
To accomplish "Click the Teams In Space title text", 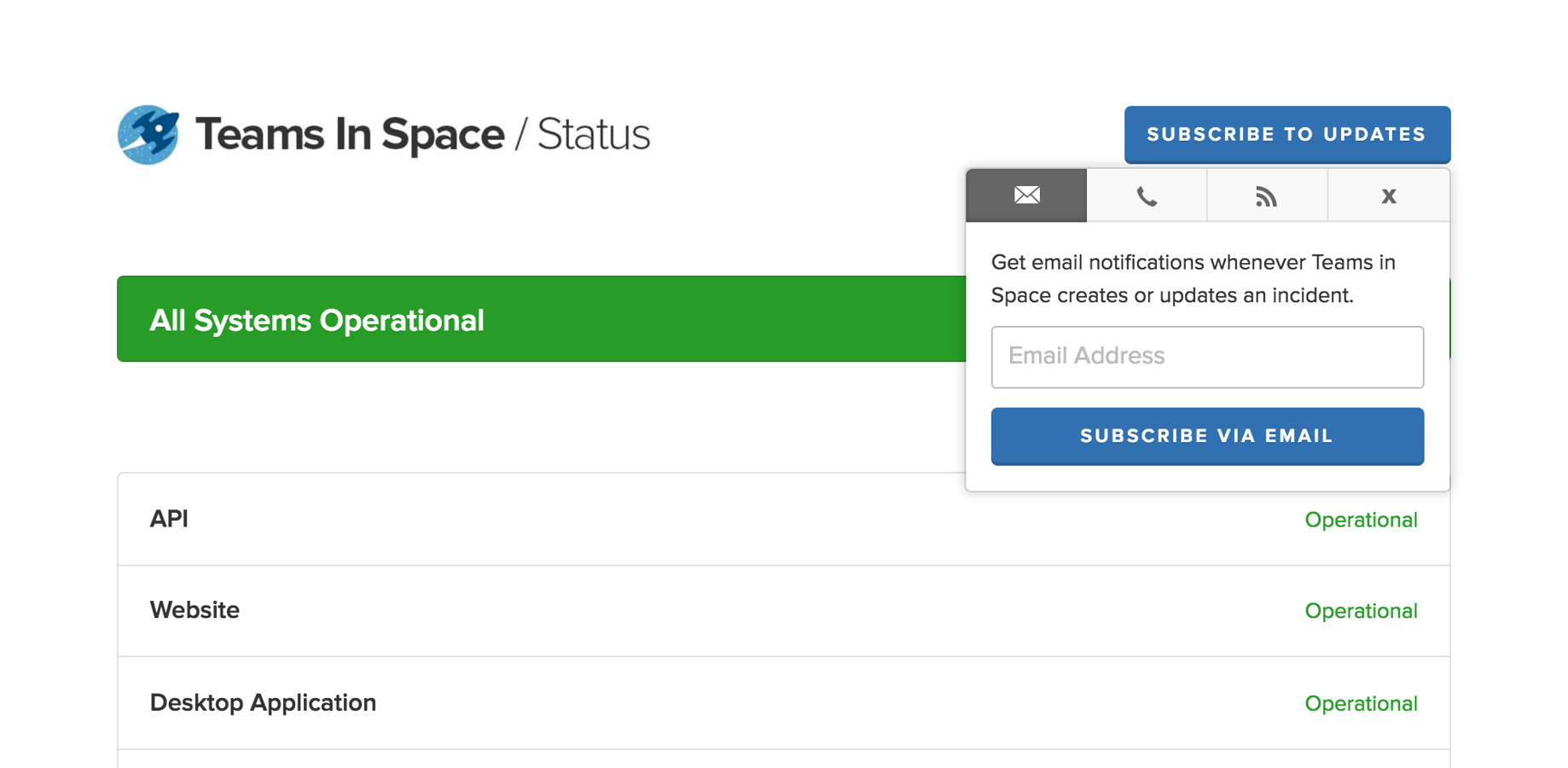I will (350, 135).
